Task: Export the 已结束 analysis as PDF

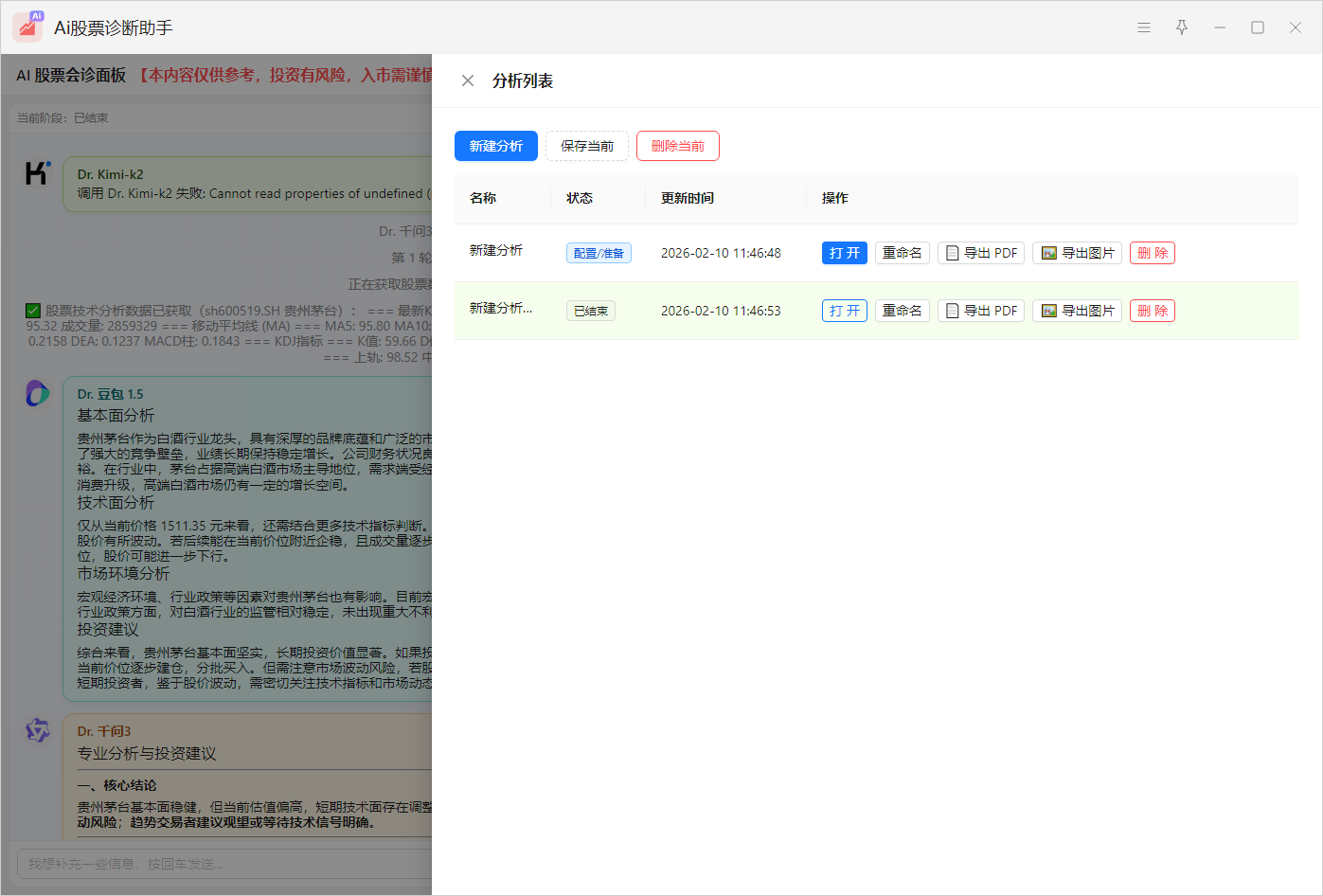Action: point(980,311)
